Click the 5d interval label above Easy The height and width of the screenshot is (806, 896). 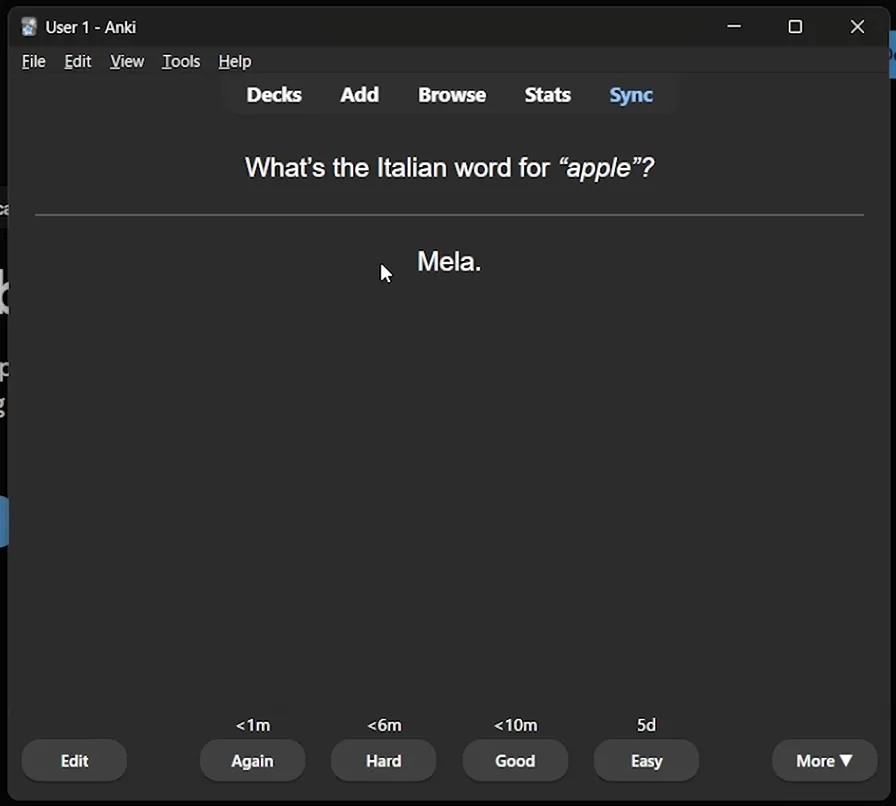pyautogui.click(x=646, y=725)
